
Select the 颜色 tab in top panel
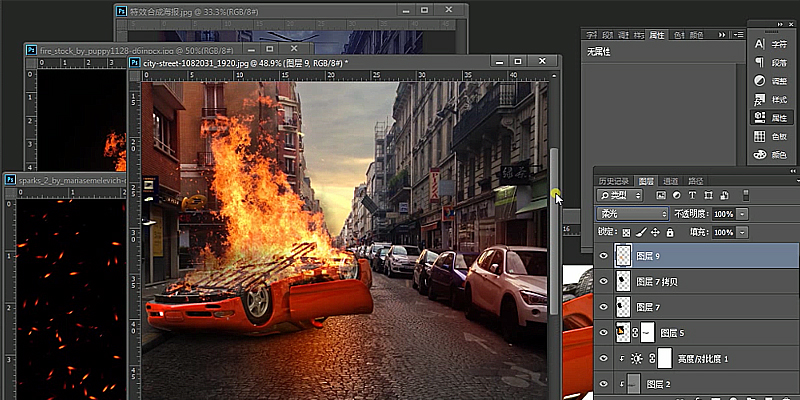click(696, 35)
